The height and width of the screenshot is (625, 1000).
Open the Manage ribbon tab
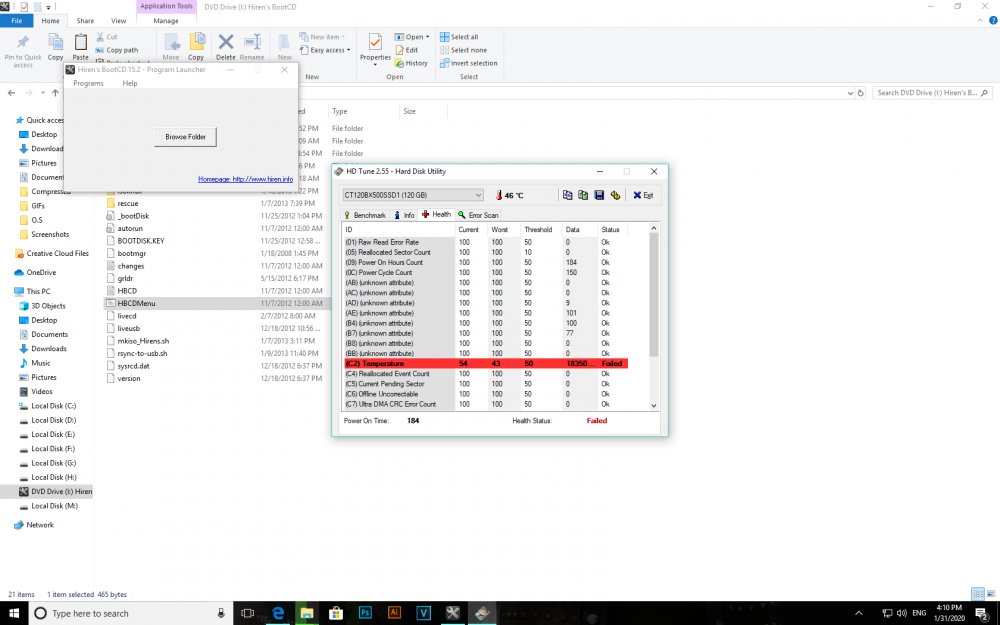(166, 21)
